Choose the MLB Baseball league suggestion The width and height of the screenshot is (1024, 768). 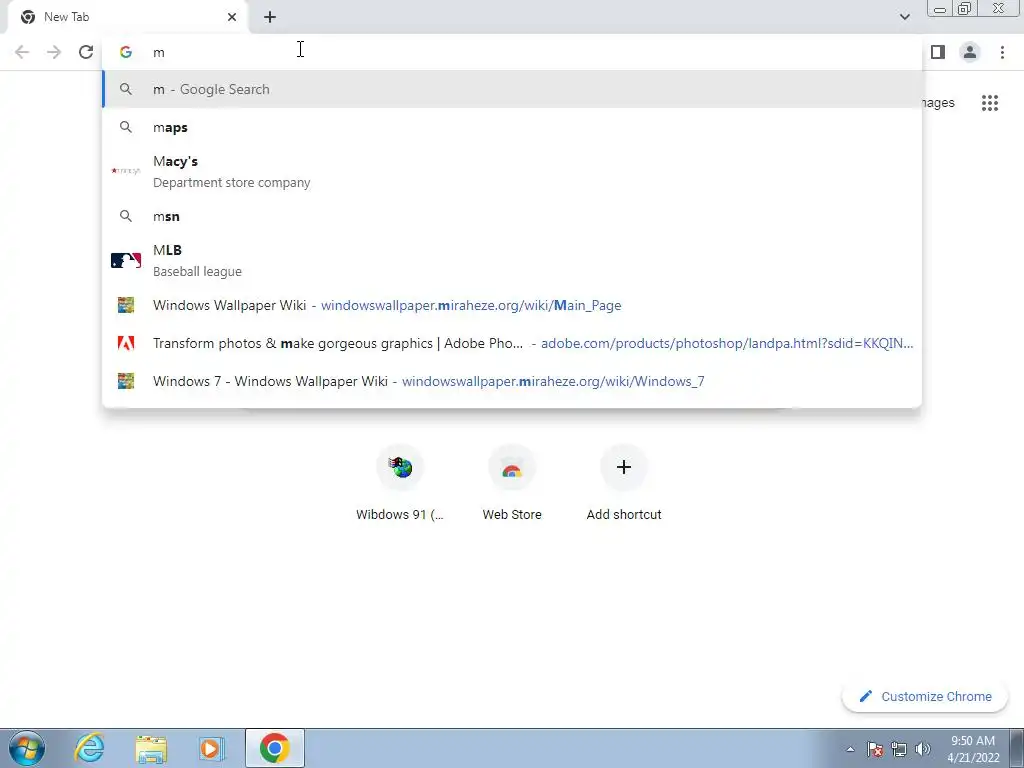[x=513, y=261]
